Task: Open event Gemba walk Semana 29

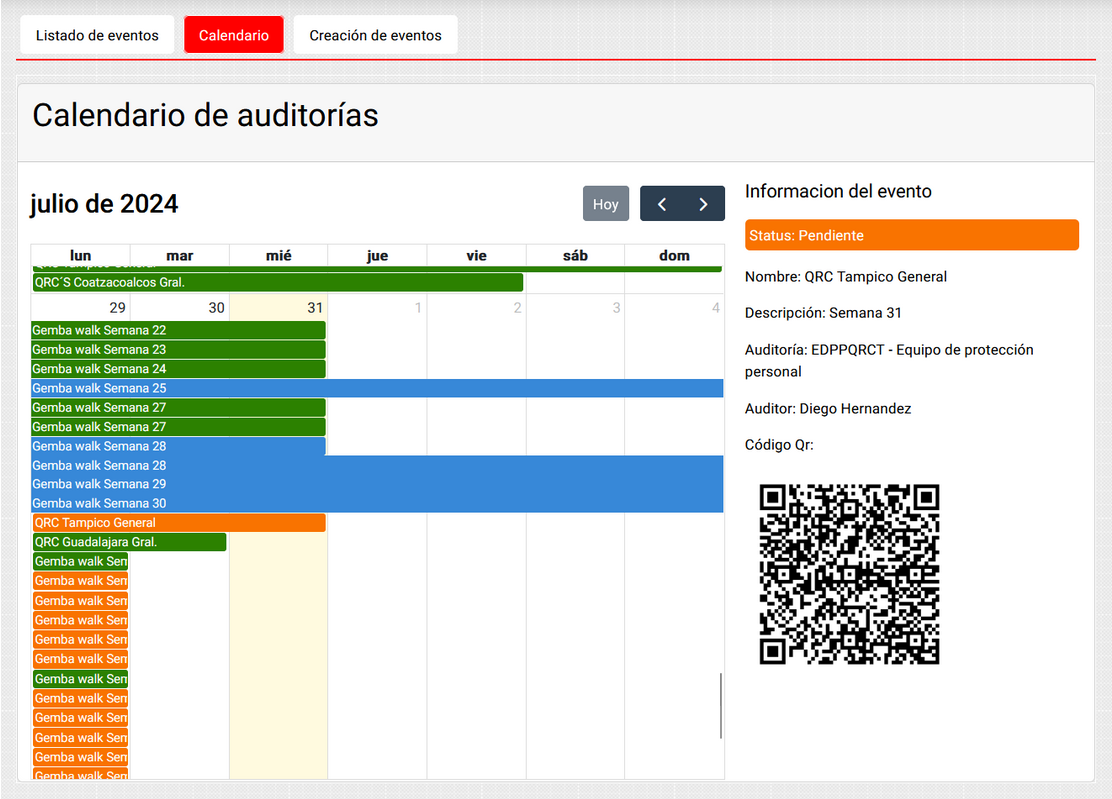Action: click(377, 484)
